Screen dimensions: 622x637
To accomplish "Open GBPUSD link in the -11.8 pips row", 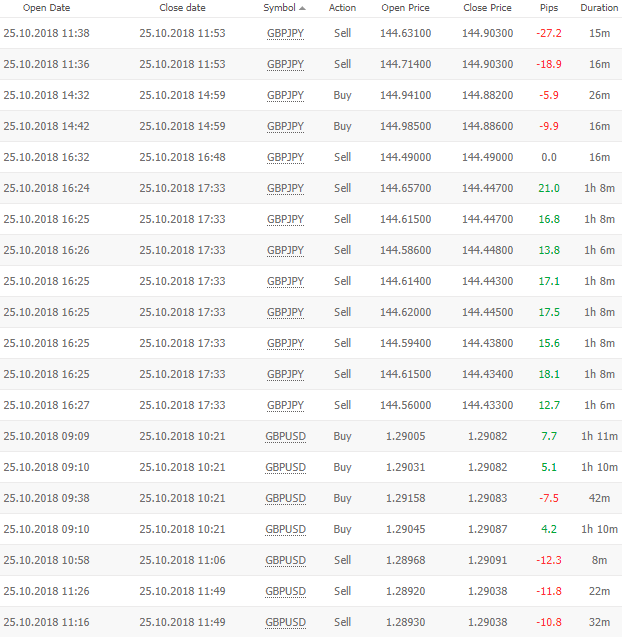I will [x=285, y=591].
